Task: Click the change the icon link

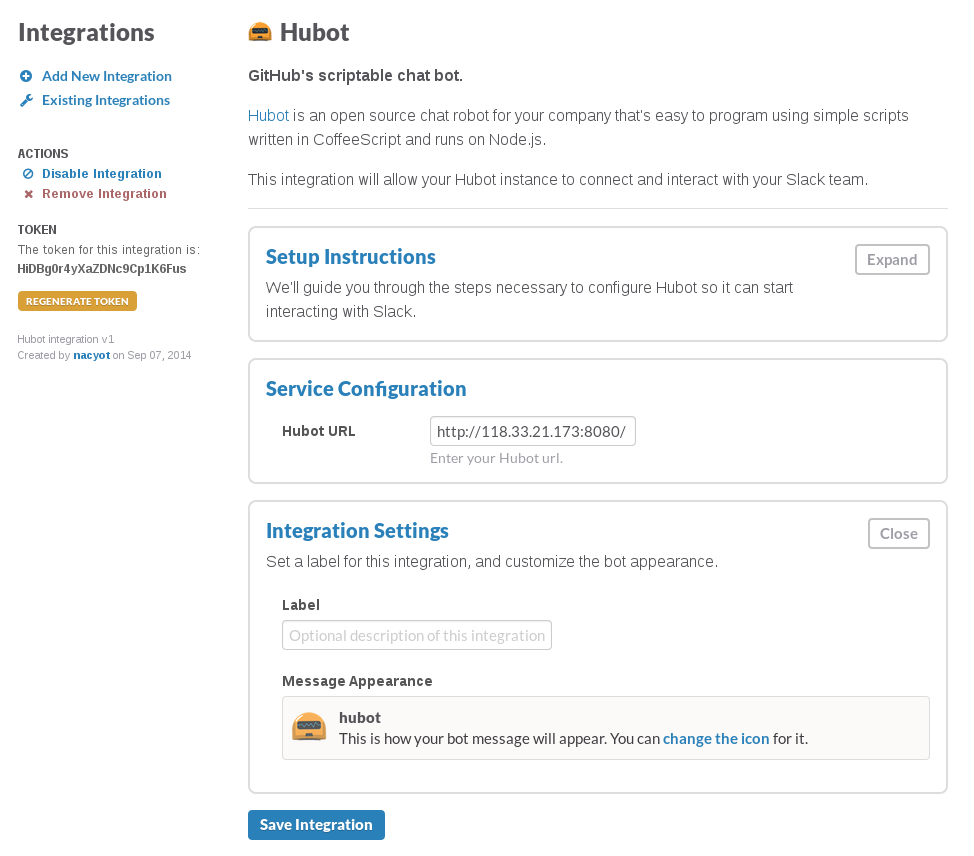Action: click(716, 739)
